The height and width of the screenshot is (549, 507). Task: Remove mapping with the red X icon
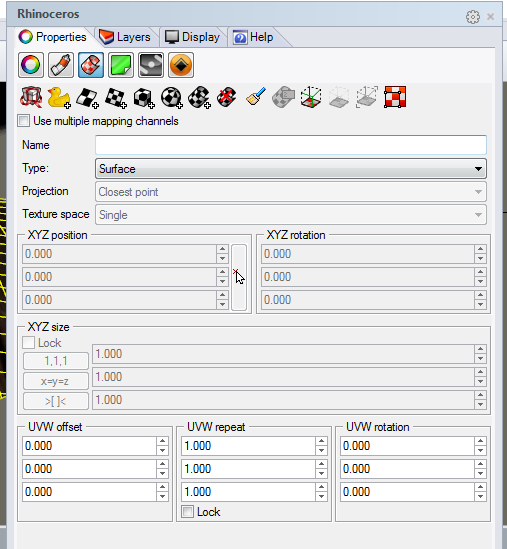[x=227, y=97]
